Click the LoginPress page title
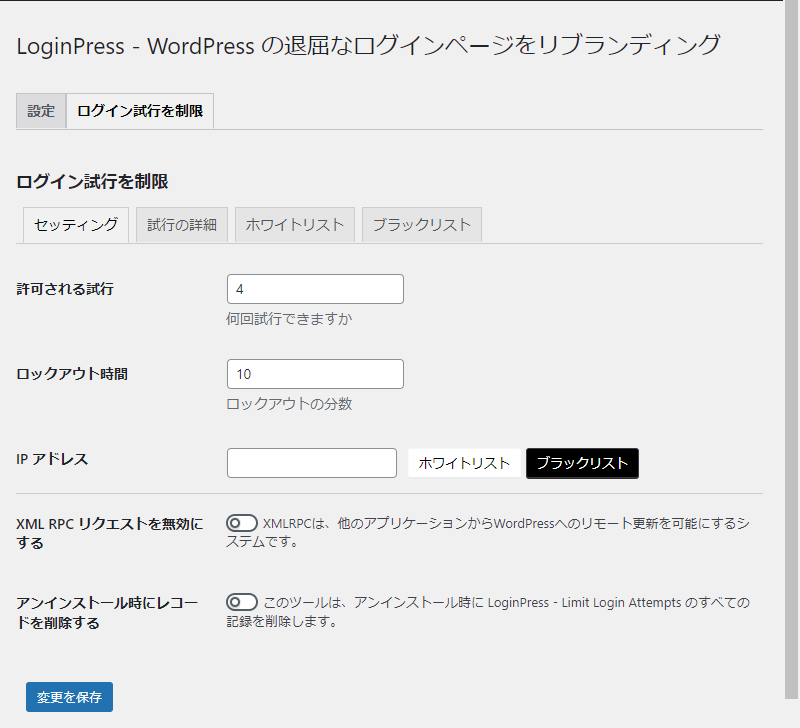The height and width of the screenshot is (728, 800). pyautogui.click(x=368, y=45)
